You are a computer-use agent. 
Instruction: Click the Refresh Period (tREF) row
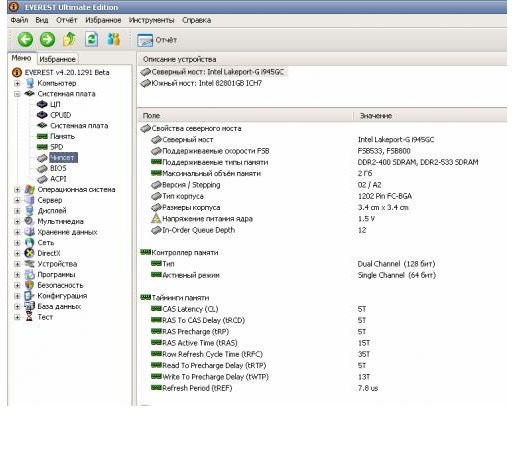click(323, 388)
